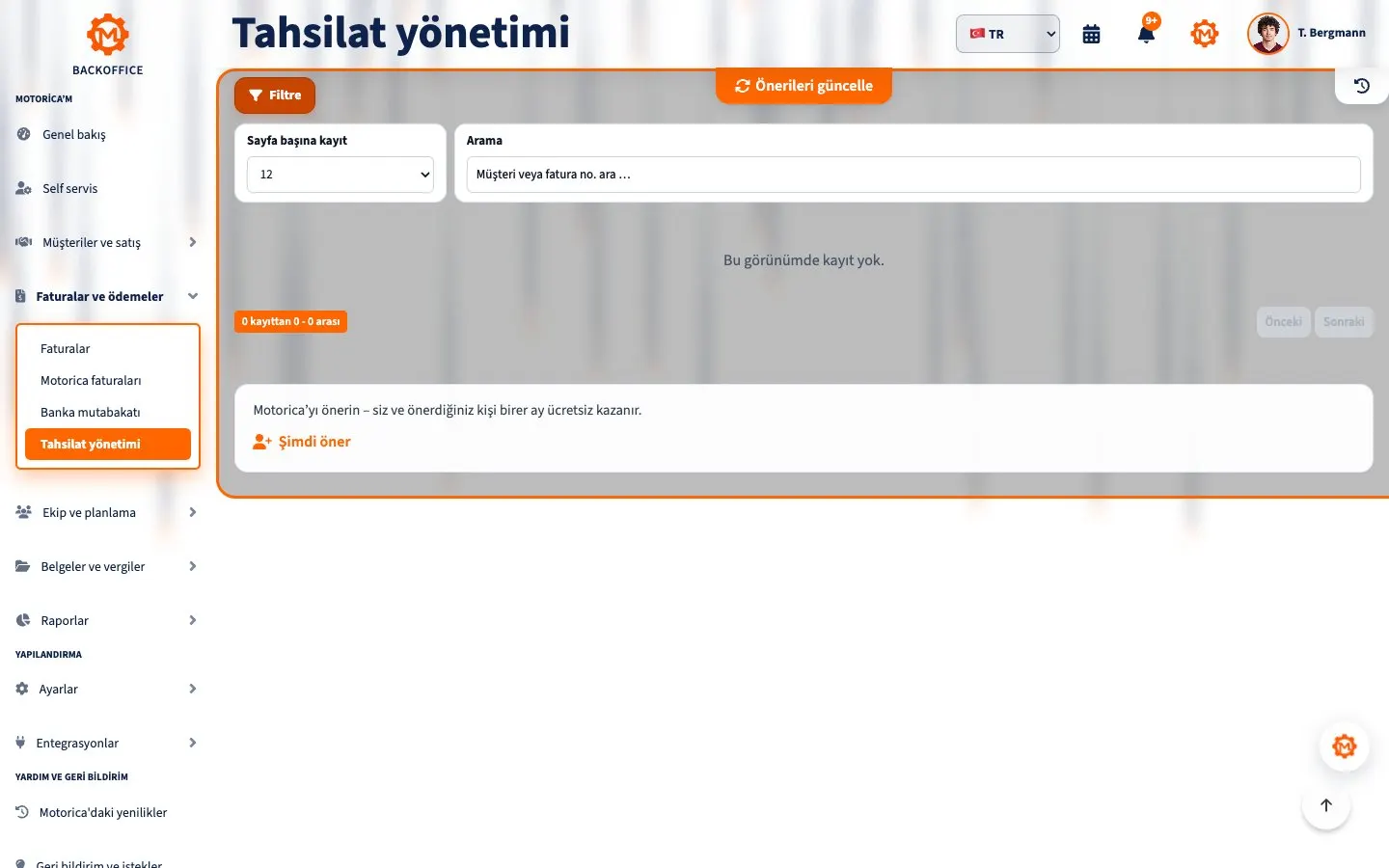Screen dimensions: 1389x868
Task: Click the Filtre button
Action: tap(275, 95)
